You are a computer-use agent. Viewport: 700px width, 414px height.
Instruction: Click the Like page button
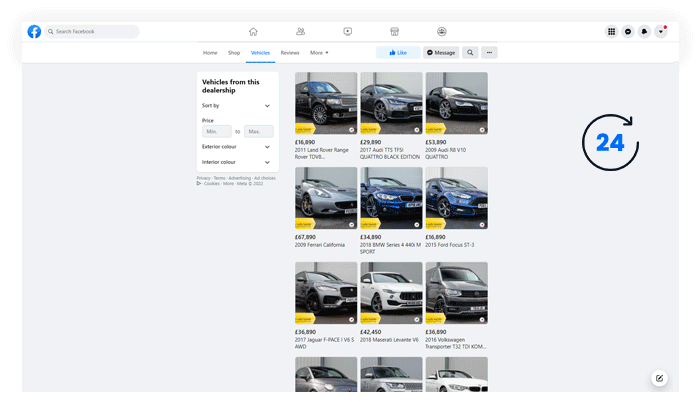(x=398, y=53)
